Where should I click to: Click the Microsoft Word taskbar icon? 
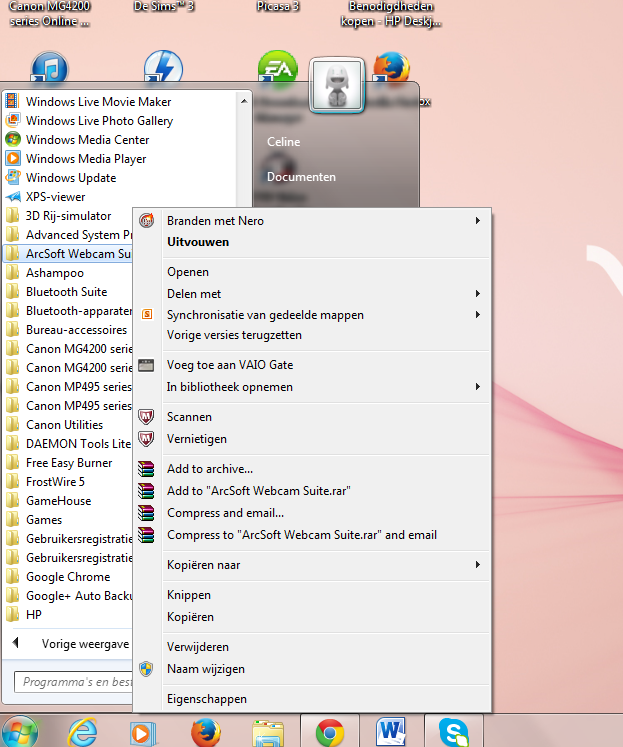point(392,732)
